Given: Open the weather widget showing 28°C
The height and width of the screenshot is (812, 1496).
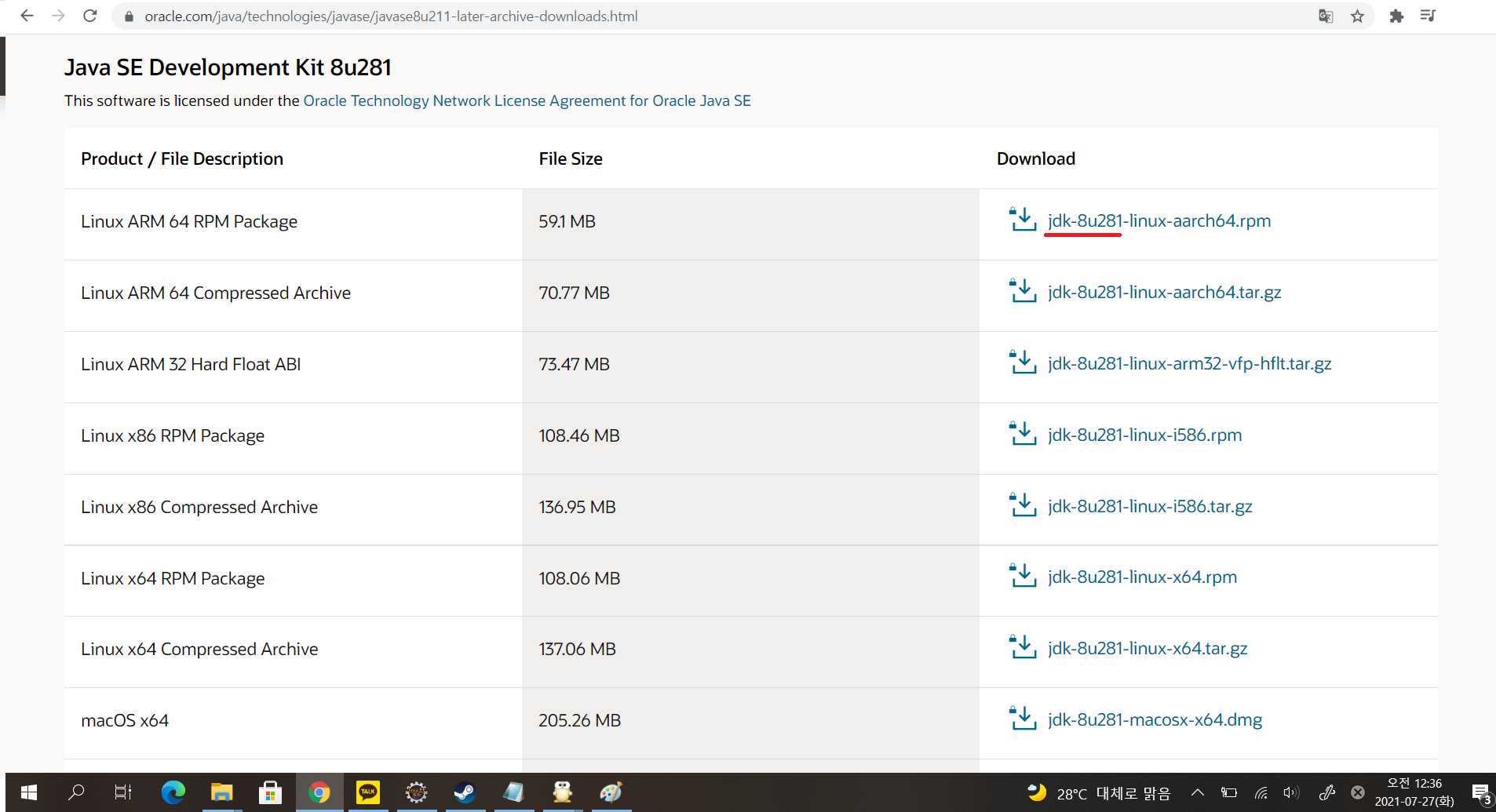Looking at the screenshot, I should 1100,792.
